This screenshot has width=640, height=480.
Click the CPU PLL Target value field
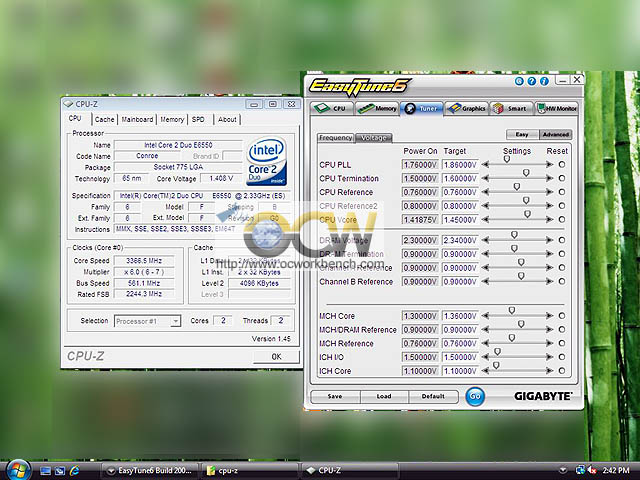[x=460, y=165]
